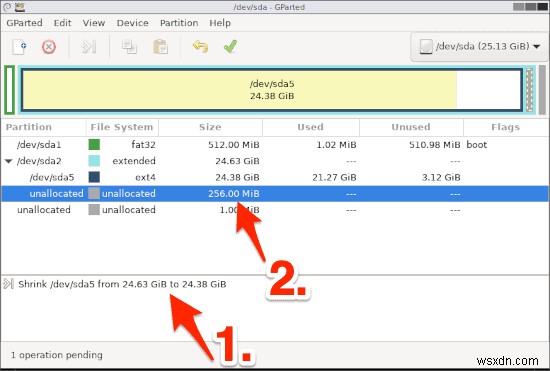
Task: Select the /dev/sda5 ext4 partition row
Action: click(x=275, y=177)
